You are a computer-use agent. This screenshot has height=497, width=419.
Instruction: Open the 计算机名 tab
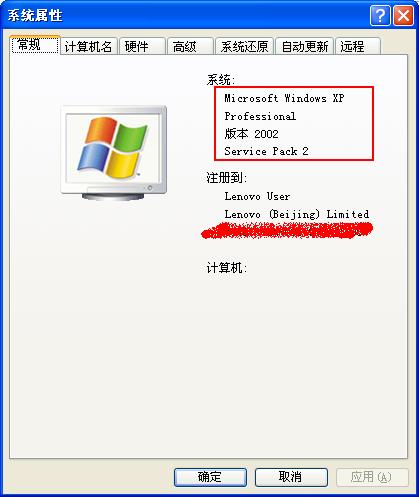(x=89, y=46)
